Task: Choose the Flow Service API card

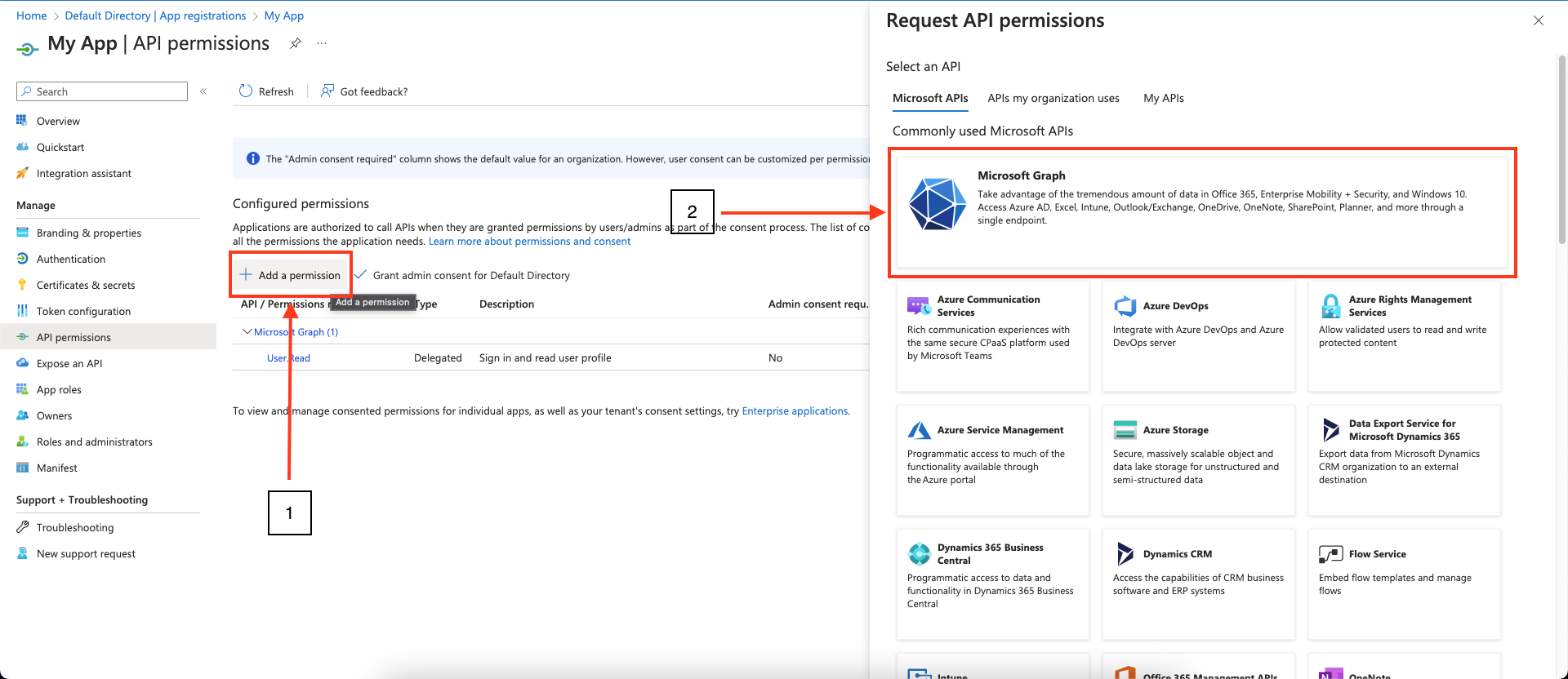Action: click(1404, 584)
